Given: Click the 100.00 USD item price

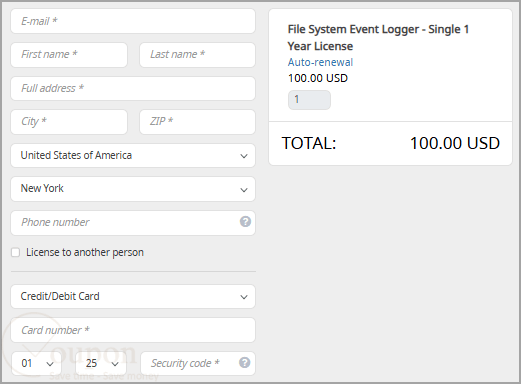Looking at the screenshot, I should 318,78.
